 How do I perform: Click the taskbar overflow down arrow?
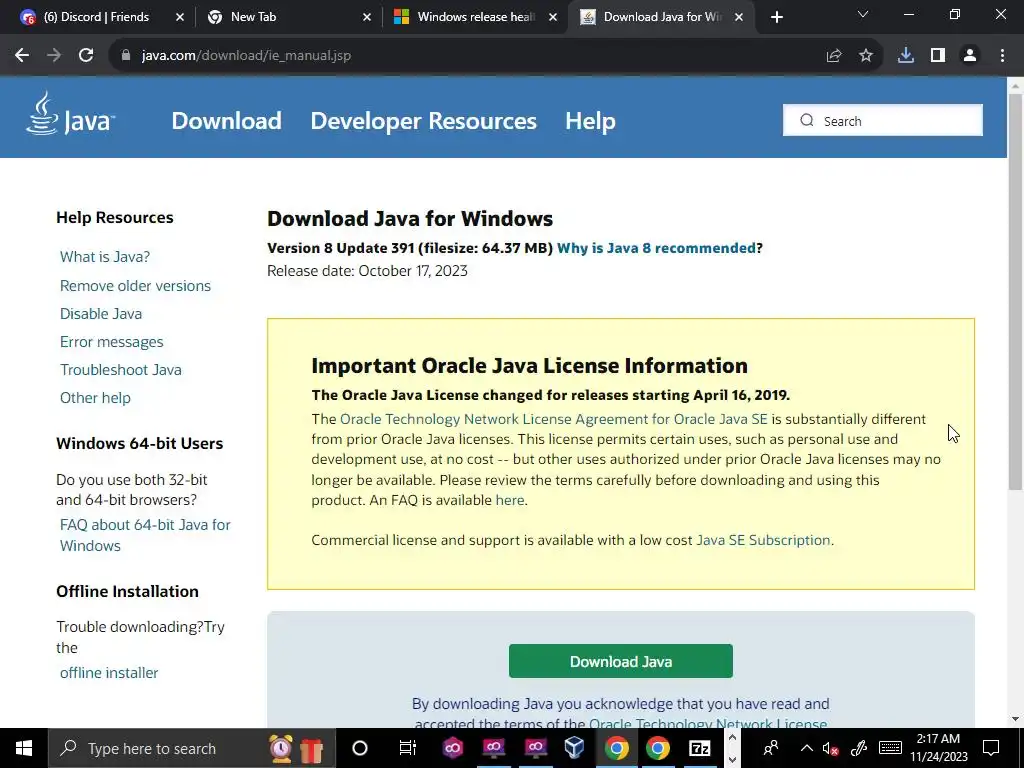pyautogui.click(x=732, y=760)
